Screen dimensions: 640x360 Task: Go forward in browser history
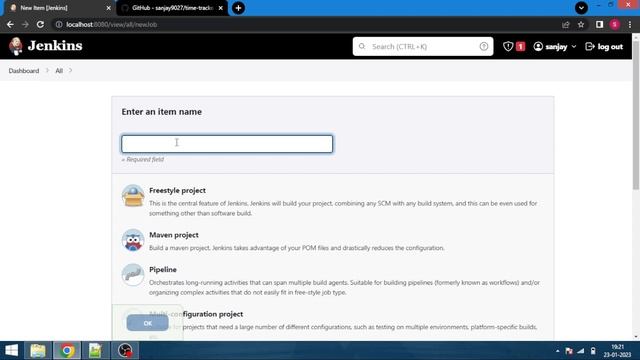pyautogui.click(x=25, y=24)
